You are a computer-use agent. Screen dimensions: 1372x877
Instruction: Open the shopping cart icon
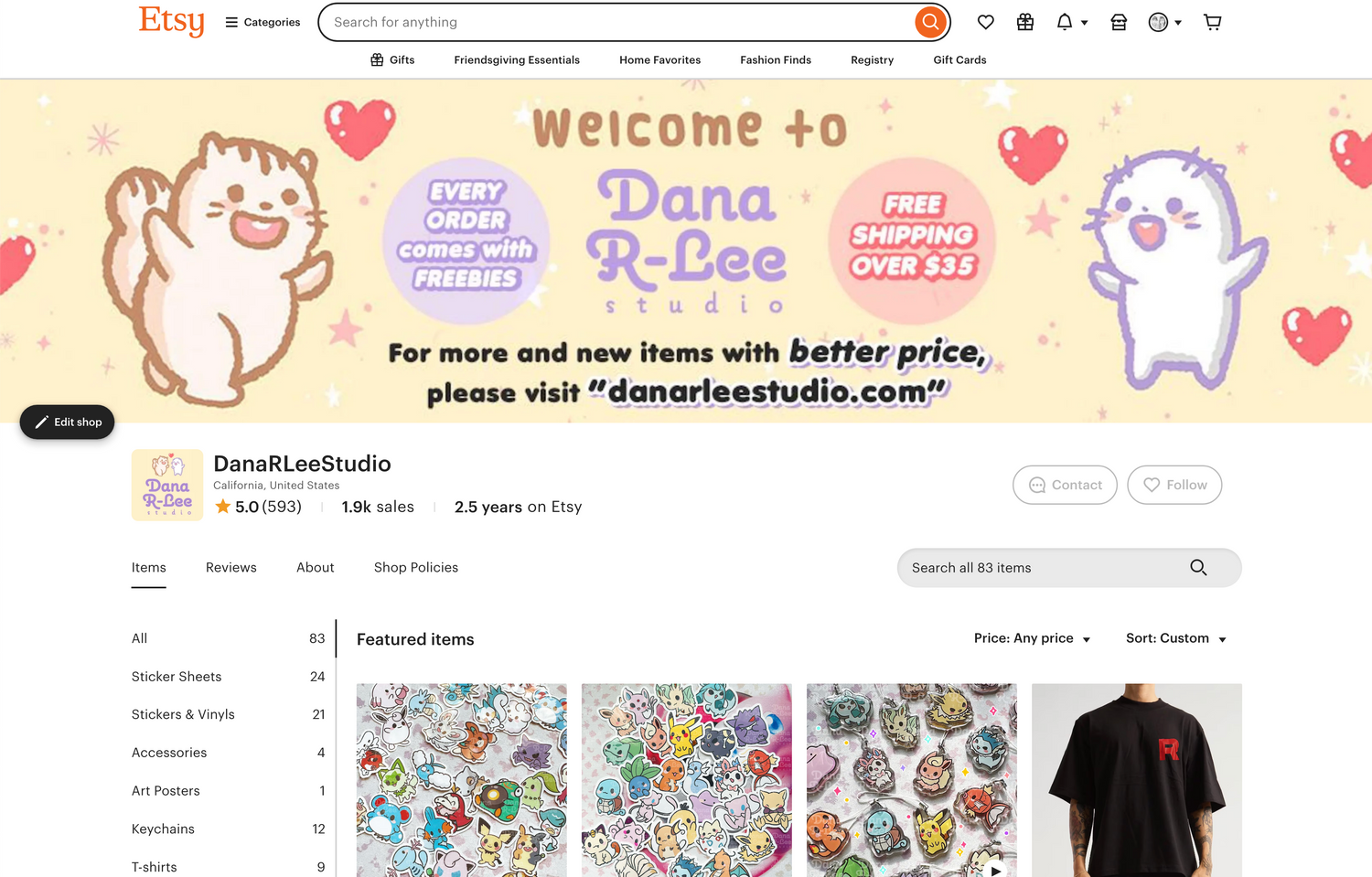[1213, 22]
